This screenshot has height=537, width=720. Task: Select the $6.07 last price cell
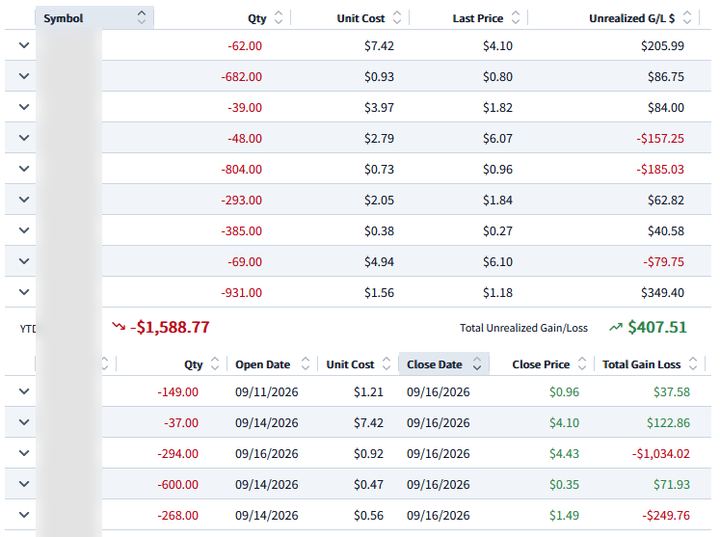(497, 138)
